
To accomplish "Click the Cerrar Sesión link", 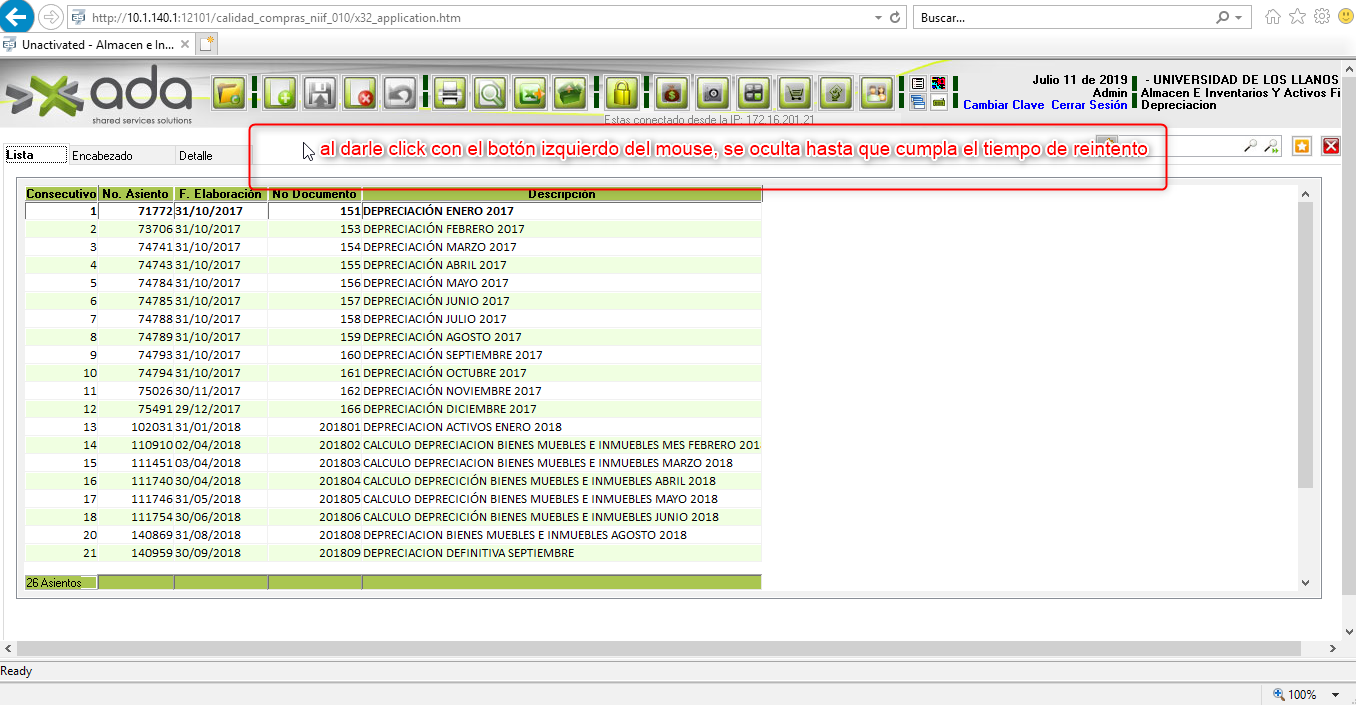I will [x=1088, y=105].
